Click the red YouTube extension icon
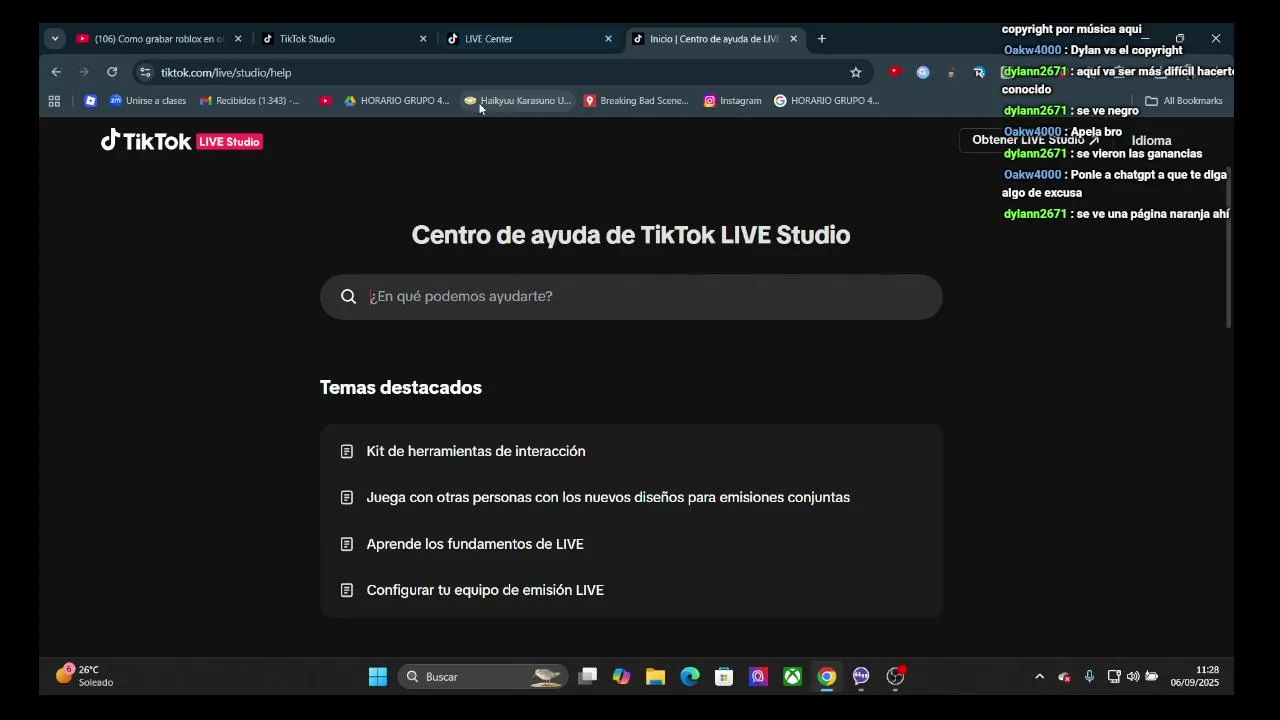The height and width of the screenshot is (720, 1280). (x=895, y=72)
